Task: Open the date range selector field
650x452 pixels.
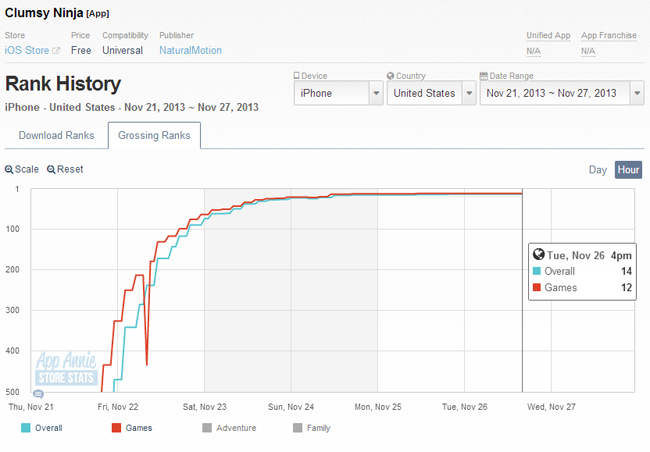Action: [x=562, y=93]
